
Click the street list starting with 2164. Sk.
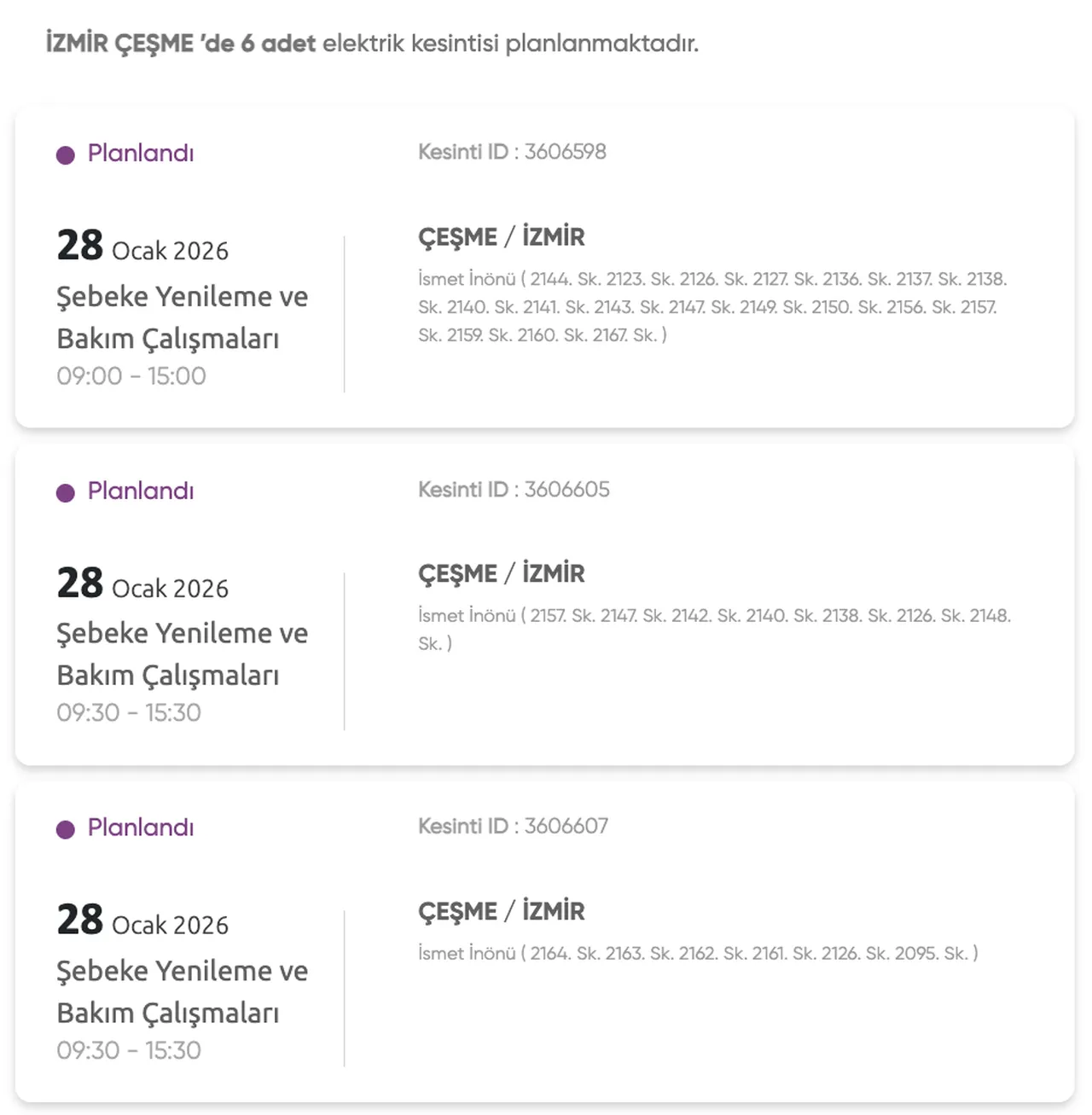coord(698,953)
